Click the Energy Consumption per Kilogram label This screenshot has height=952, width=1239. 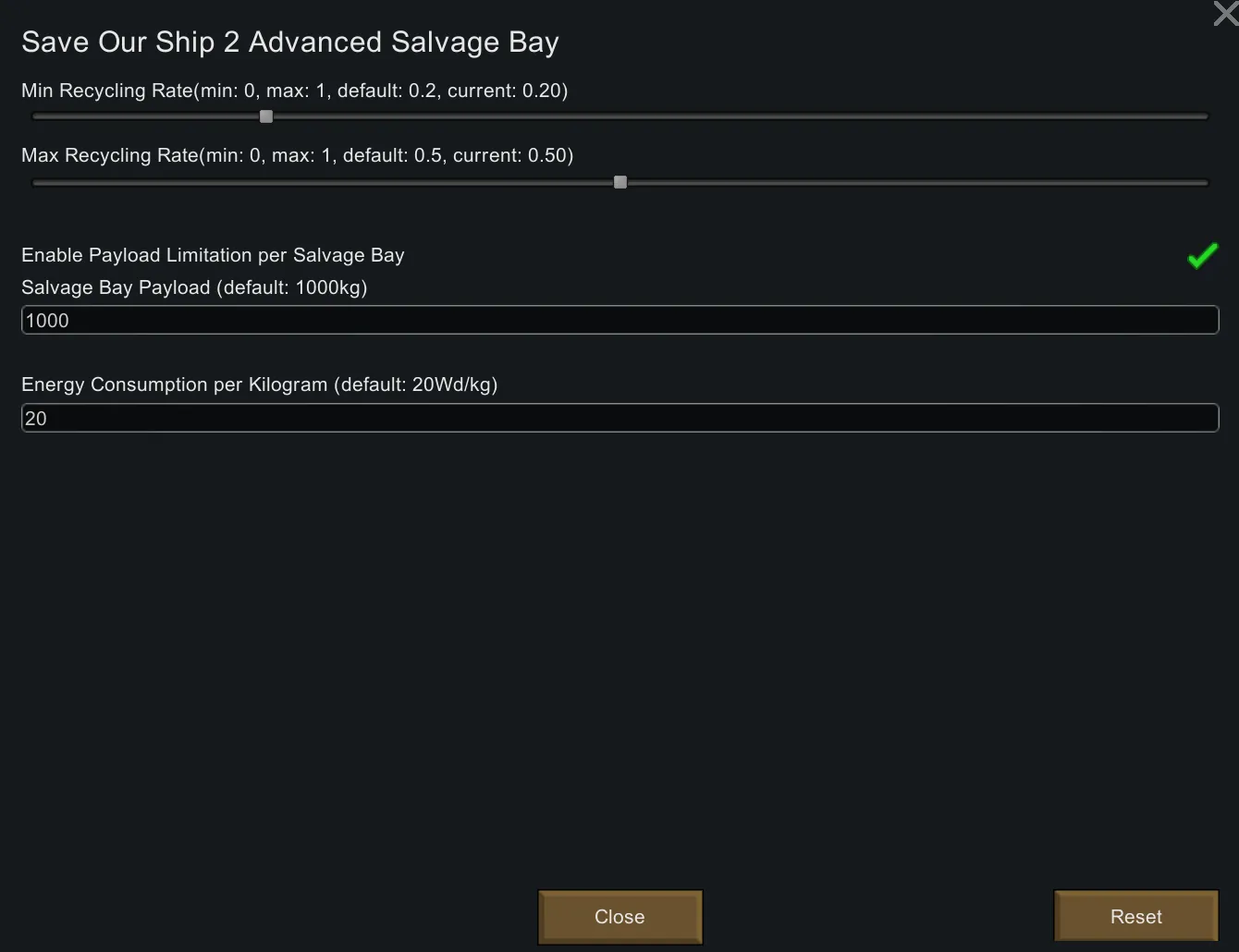259,385
